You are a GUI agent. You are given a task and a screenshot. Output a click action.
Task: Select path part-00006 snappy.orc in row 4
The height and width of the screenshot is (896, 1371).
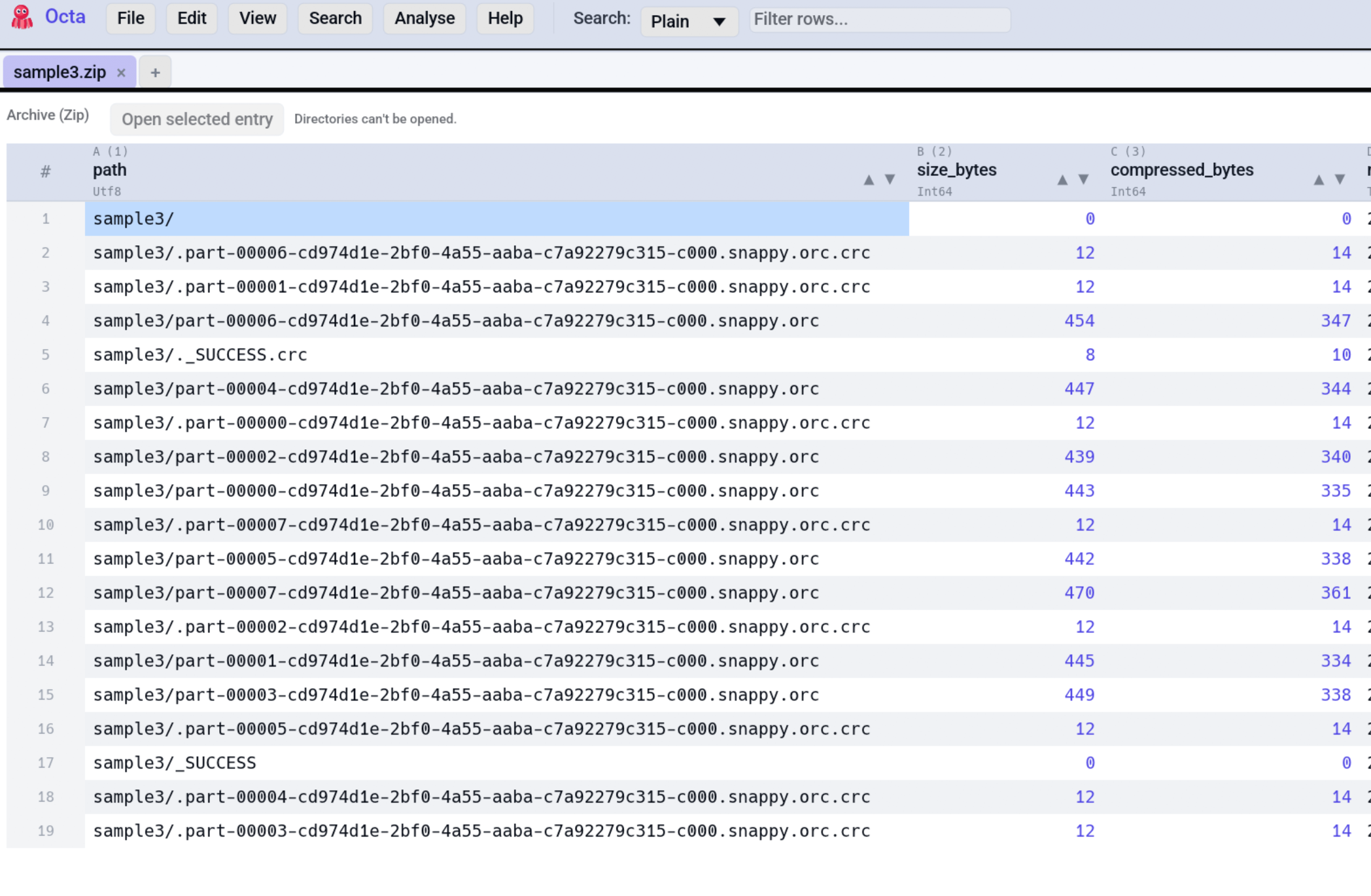click(x=497, y=321)
